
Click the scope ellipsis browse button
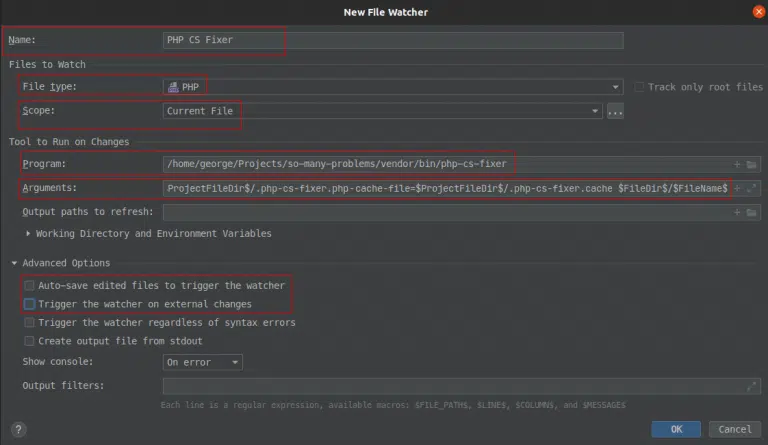615,111
